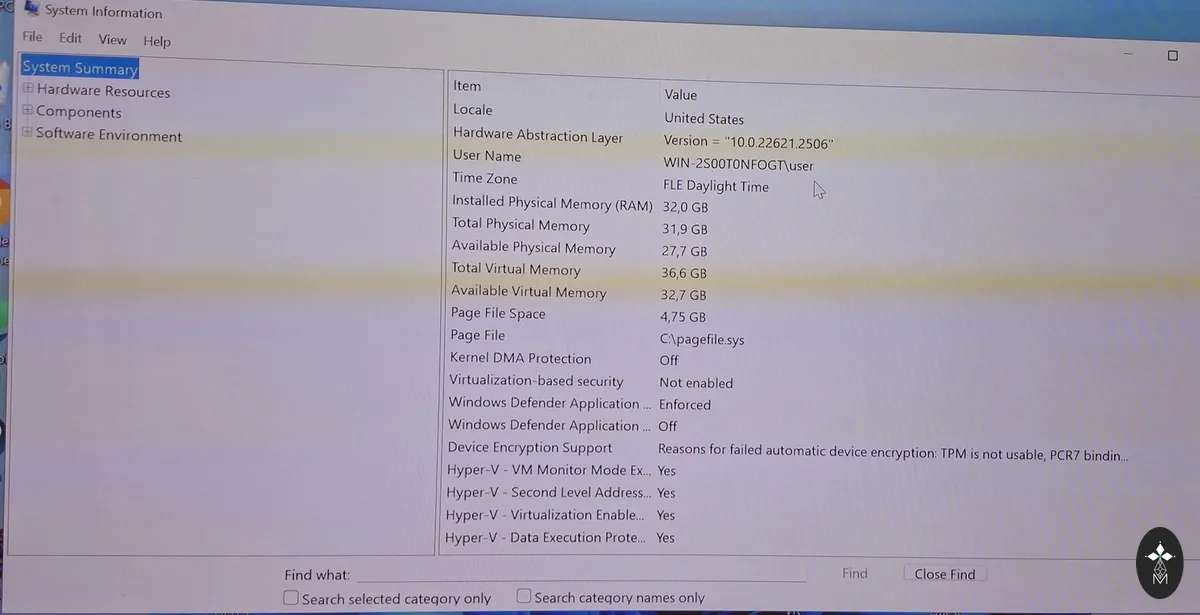Maximize the System Information window

coord(1173,56)
